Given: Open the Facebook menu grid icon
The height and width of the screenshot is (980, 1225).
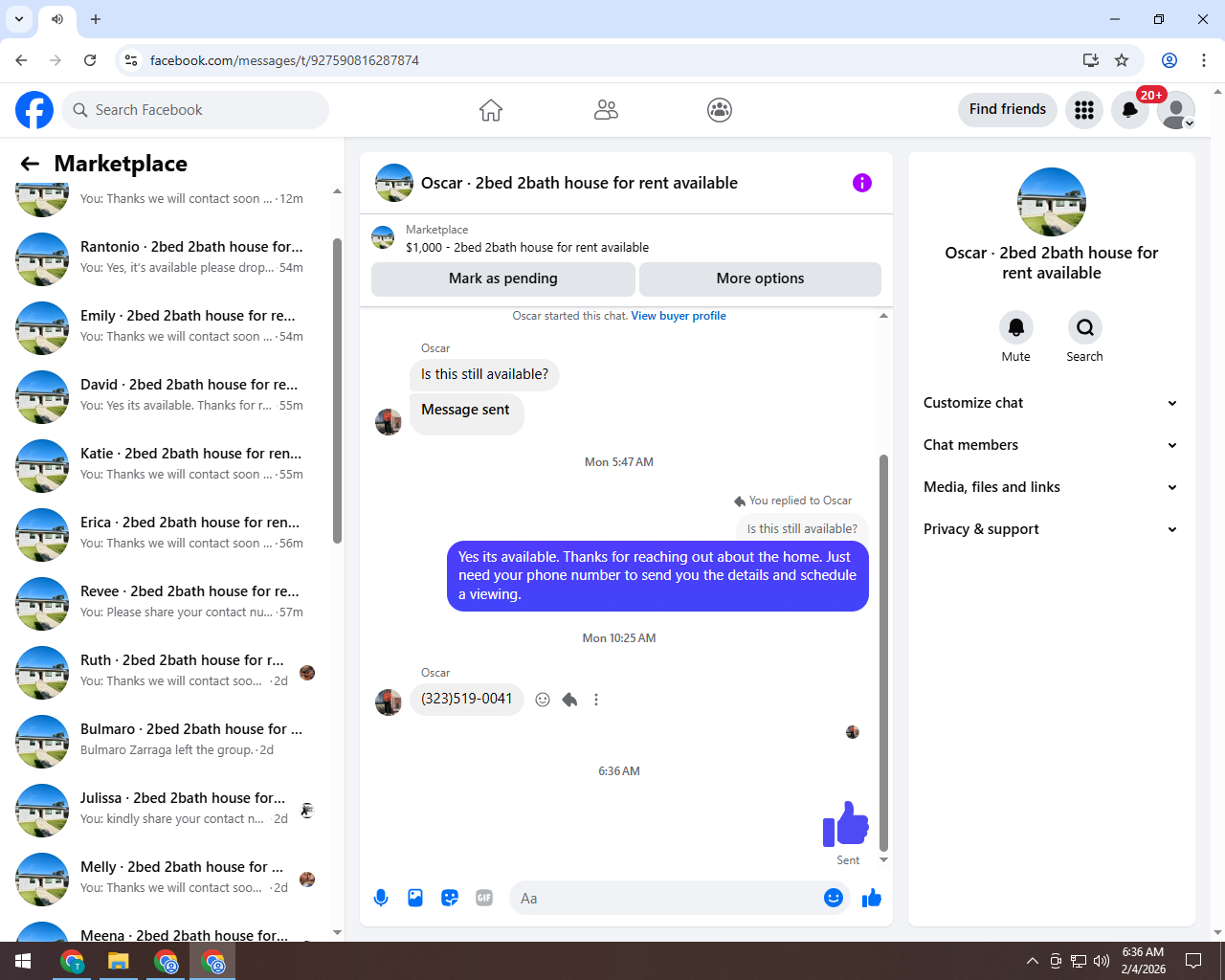Looking at the screenshot, I should tap(1084, 110).
